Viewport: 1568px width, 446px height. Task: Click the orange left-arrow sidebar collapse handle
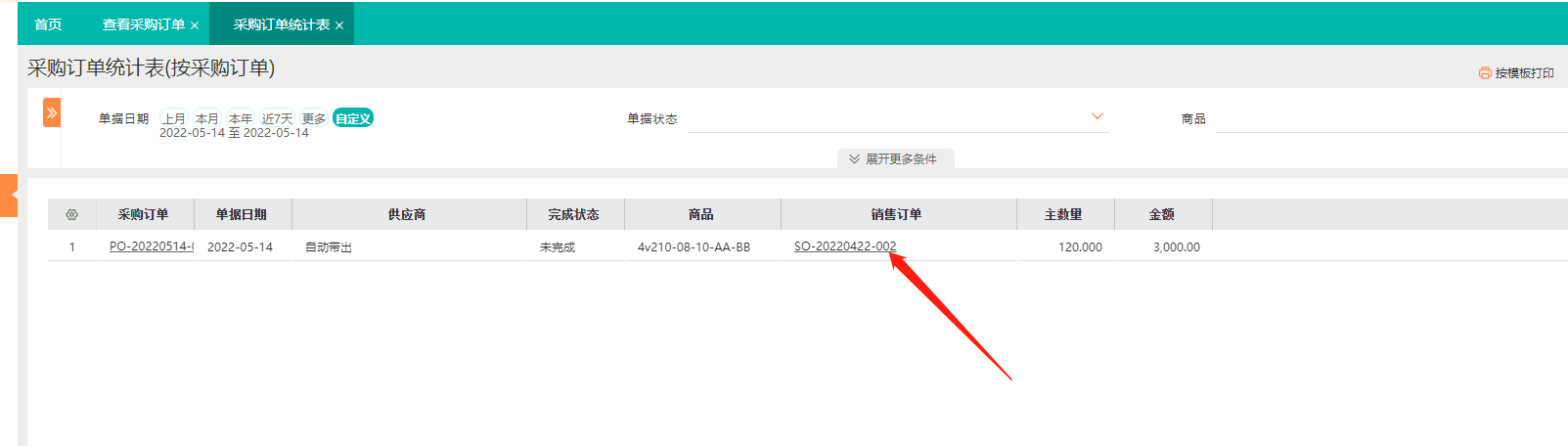click(9, 196)
